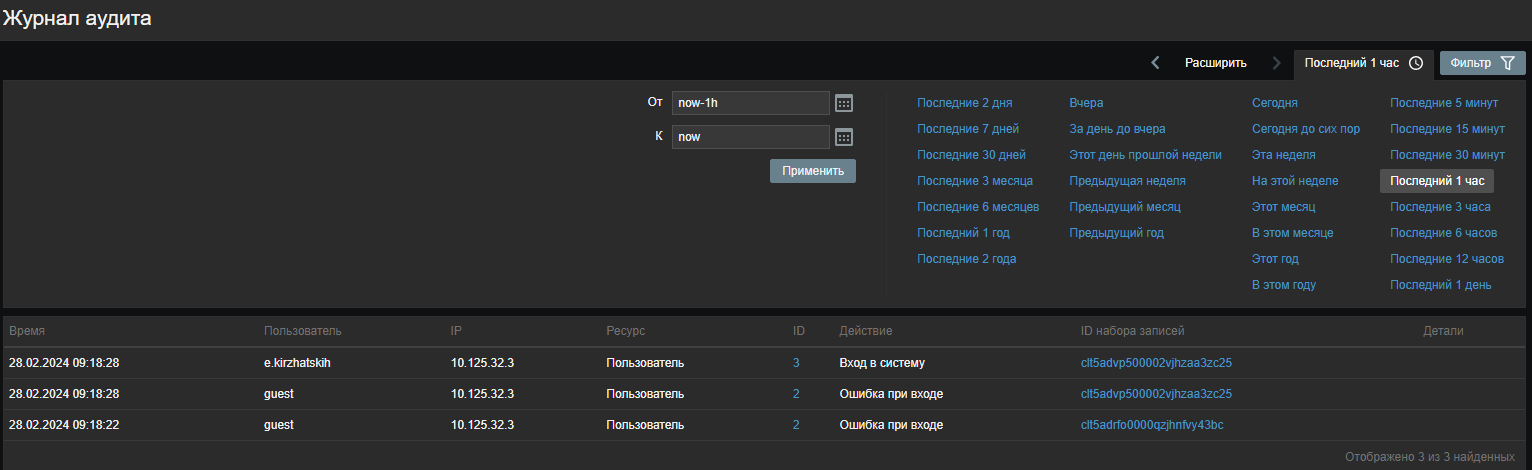Choose 'Последние 30 дней' preset
The image size is (1532, 470).
point(971,155)
